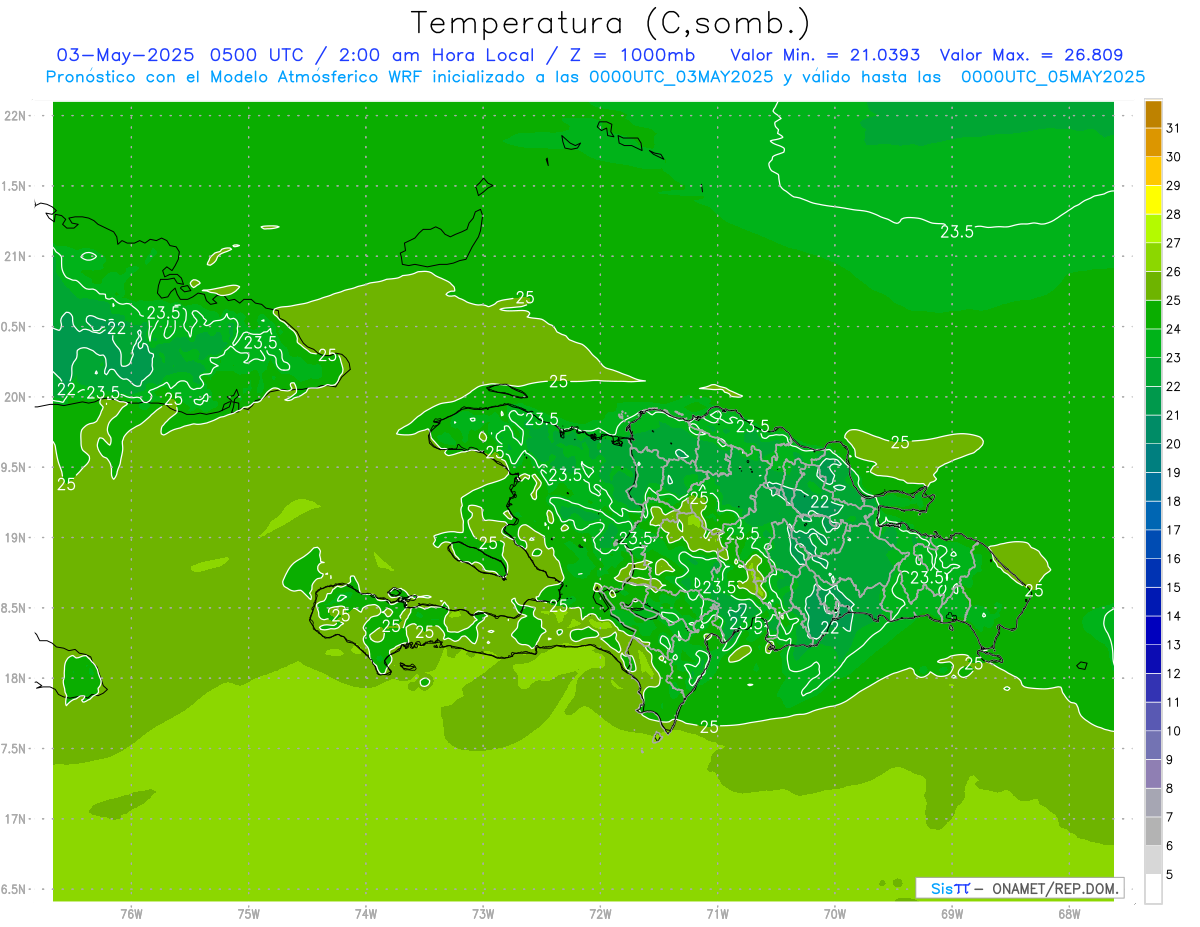Click the title "Temperatura (C,somb.)"
1200x927 pixels.
(x=611, y=23)
